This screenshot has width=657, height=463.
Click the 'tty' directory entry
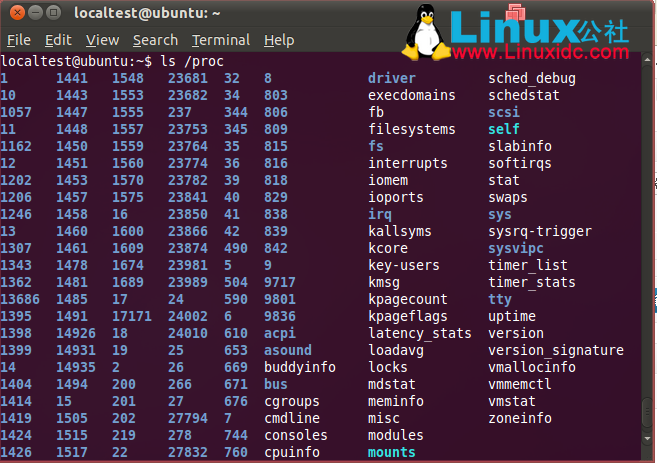click(x=499, y=300)
